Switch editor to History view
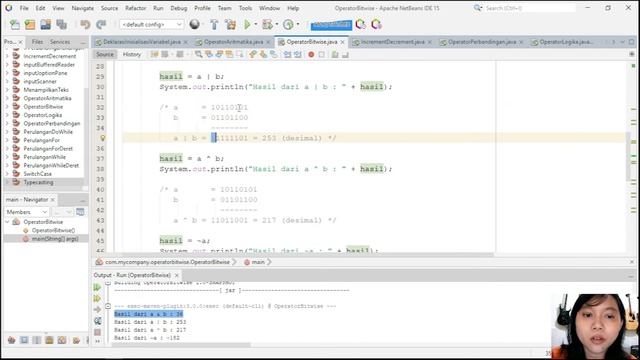The image size is (640, 360). coord(131,54)
